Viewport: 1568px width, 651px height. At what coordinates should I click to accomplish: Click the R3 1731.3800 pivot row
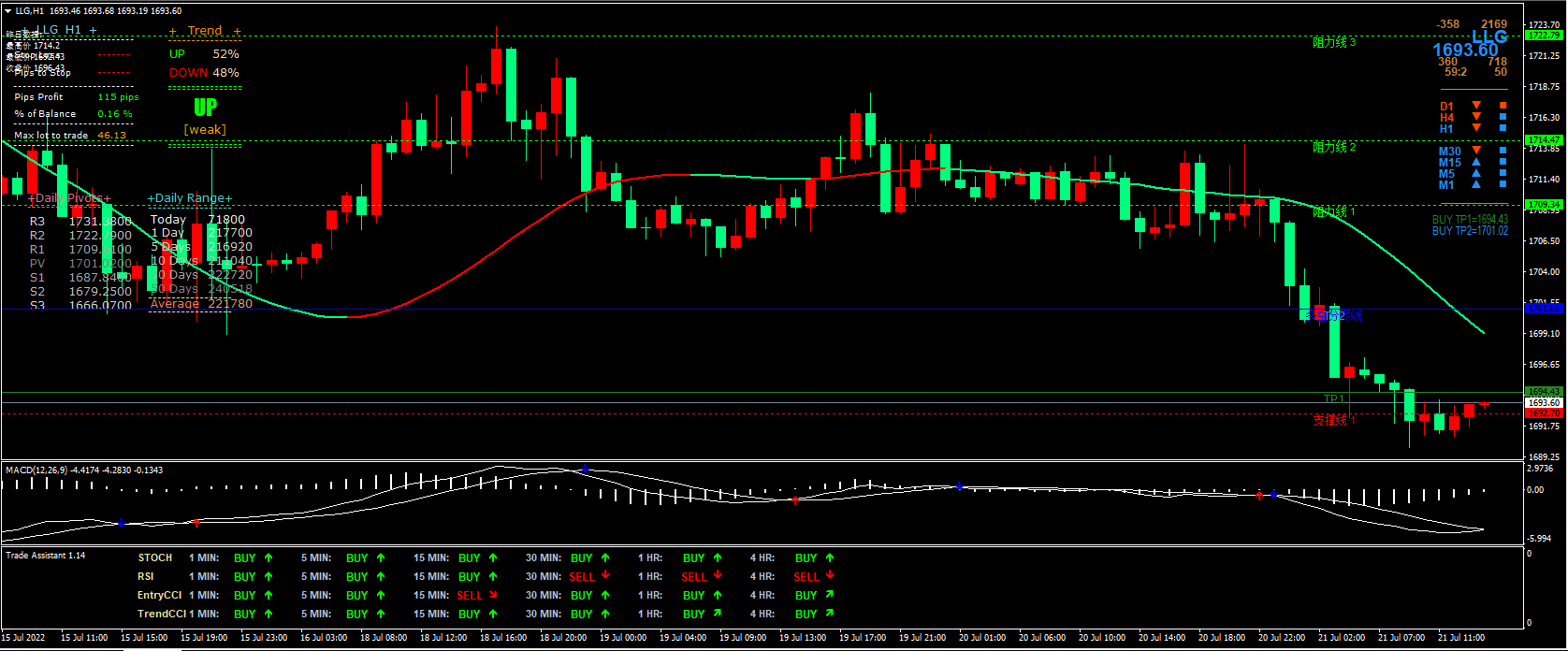(80, 222)
